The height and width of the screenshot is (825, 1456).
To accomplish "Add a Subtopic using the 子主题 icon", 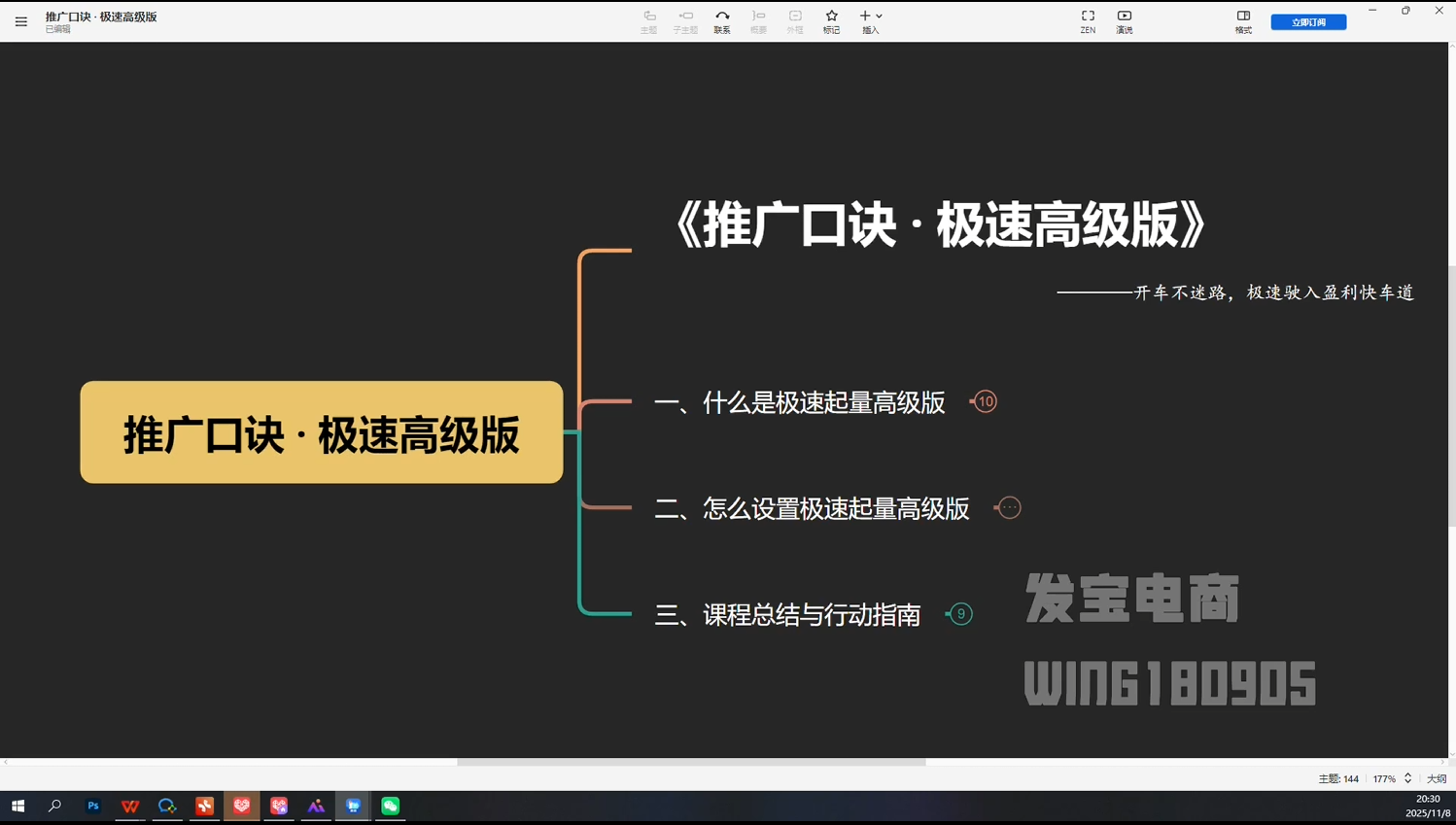I will (x=684, y=19).
